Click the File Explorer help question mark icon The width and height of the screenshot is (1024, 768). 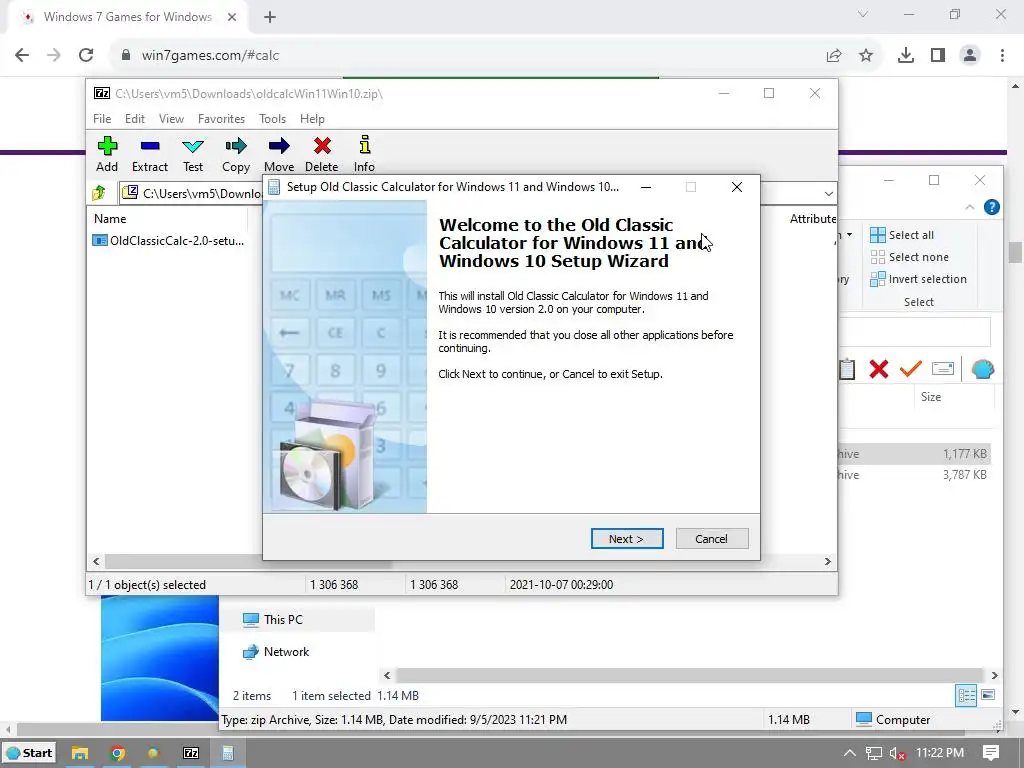pos(991,207)
